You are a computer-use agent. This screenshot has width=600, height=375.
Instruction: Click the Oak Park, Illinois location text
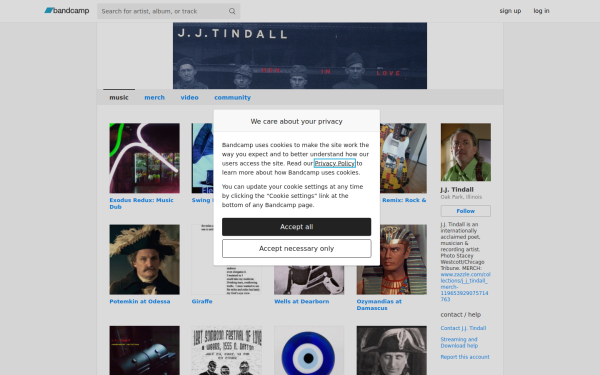(x=461, y=197)
